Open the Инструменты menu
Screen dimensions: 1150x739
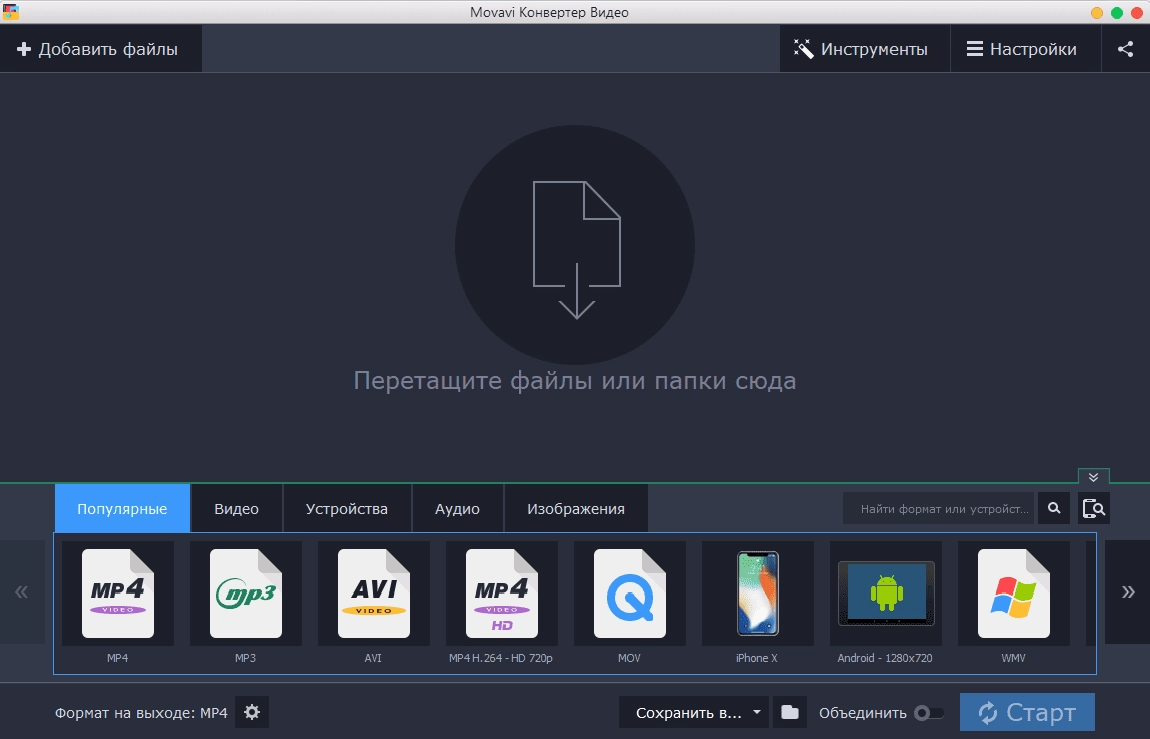(865, 49)
